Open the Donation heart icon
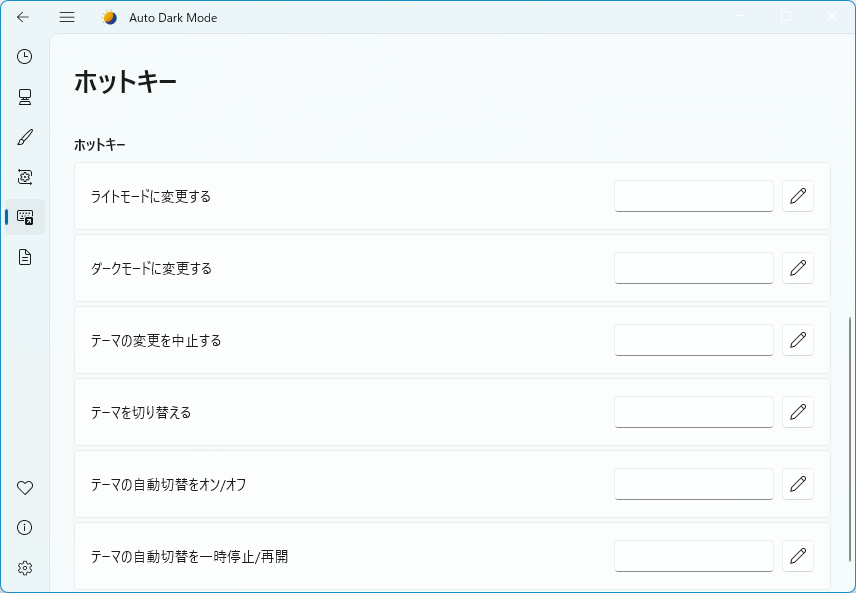 click(25, 488)
